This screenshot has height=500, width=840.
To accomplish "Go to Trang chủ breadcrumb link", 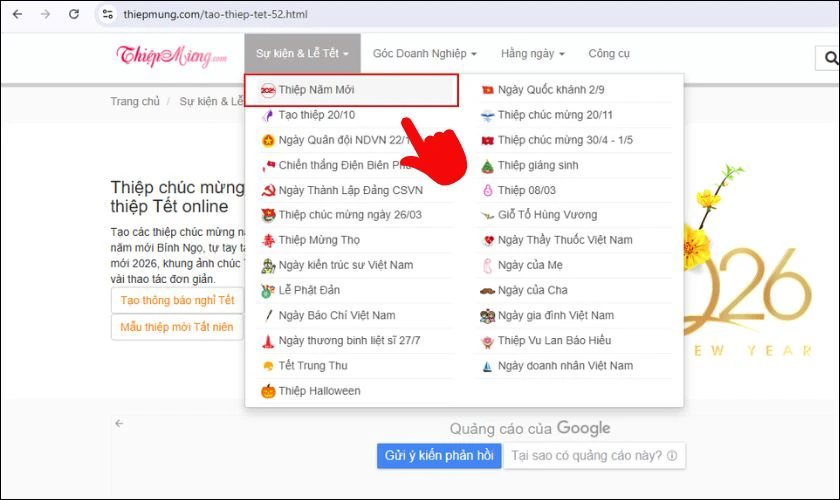I will click(x=135, y=102).
